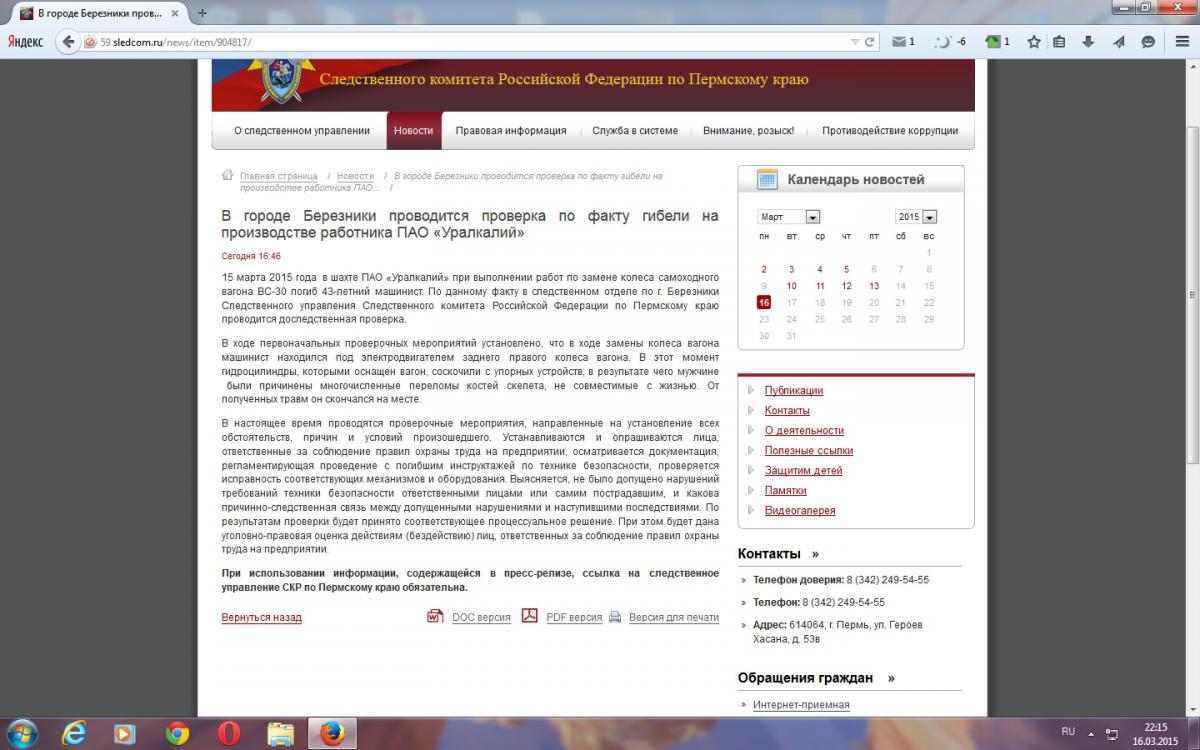
Task: Select March 16 in the news calendar
Action: click(x=764, y=302)
